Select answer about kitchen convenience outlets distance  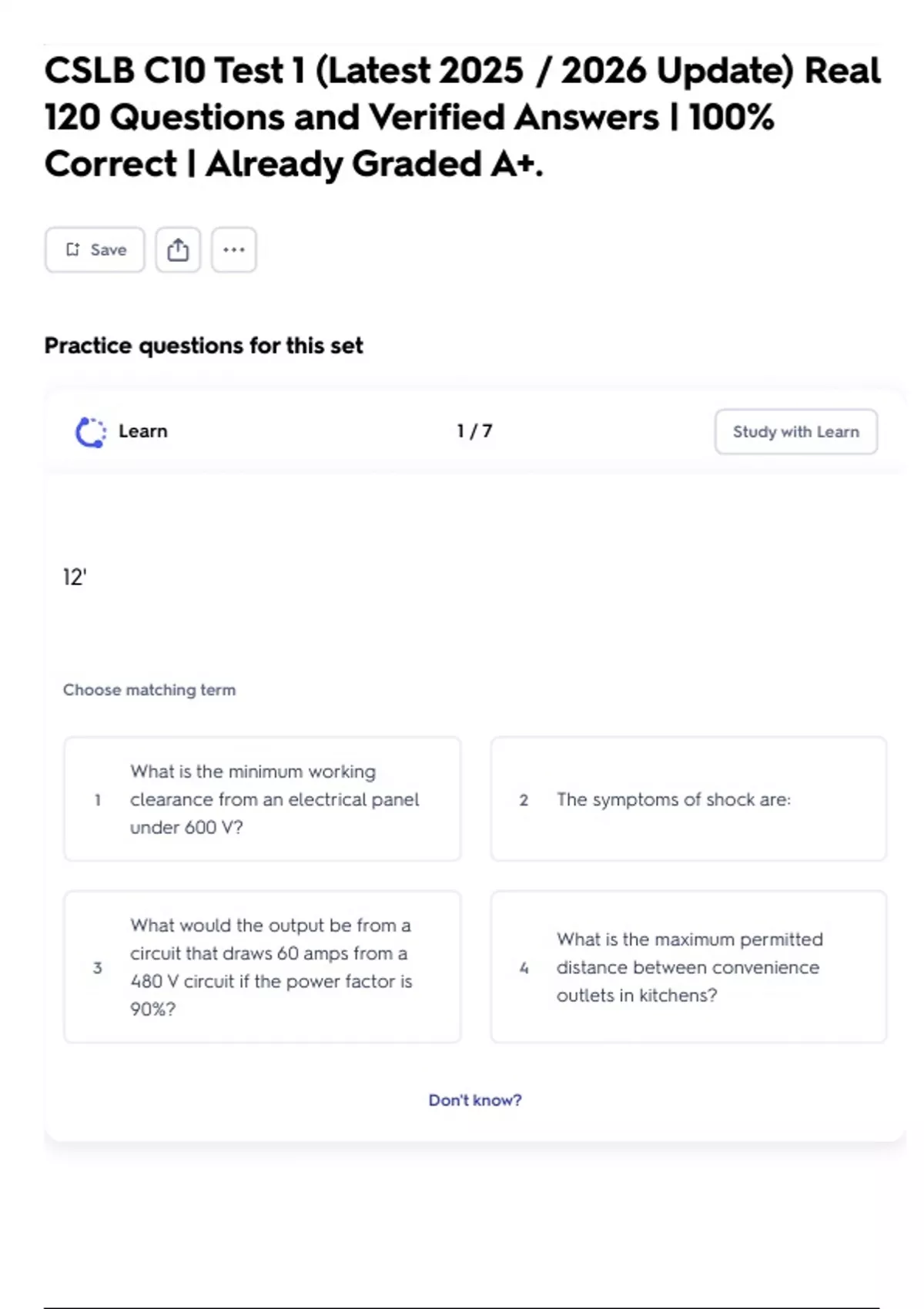[x=688, y=967]
